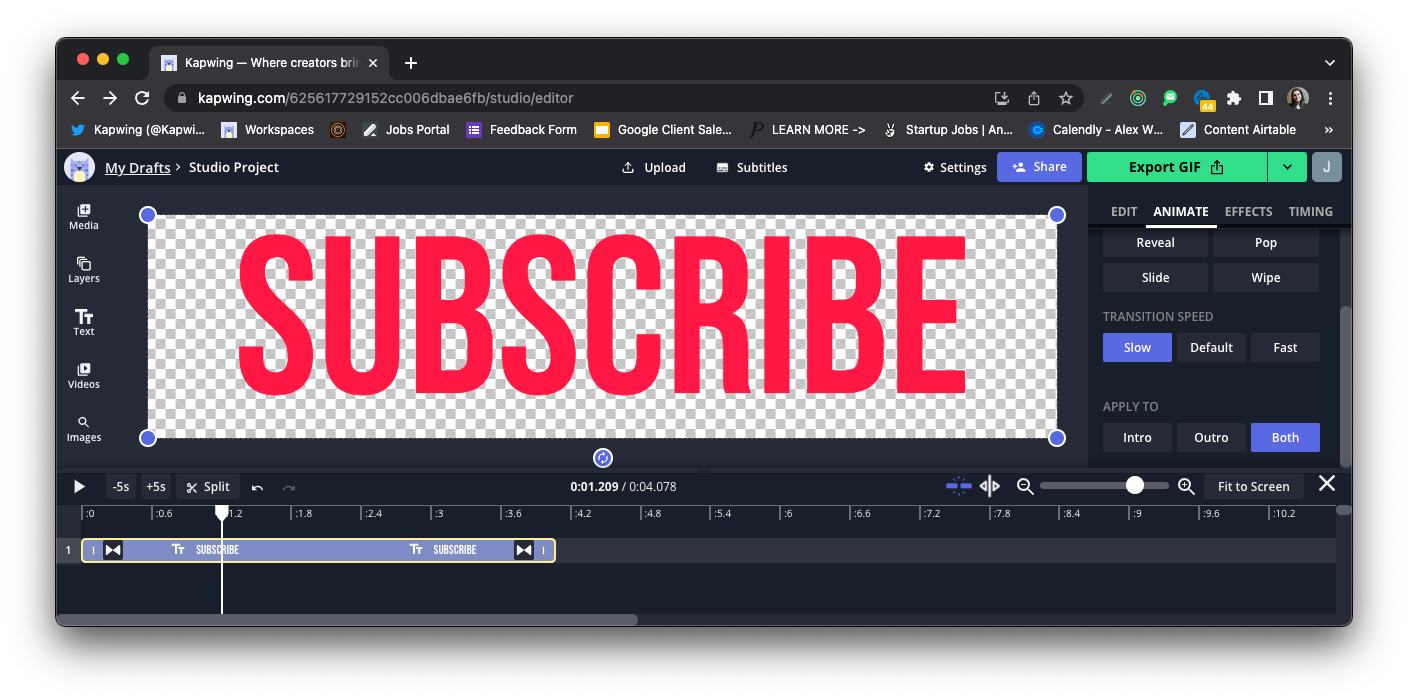
Task: Show more bookmarks chevron
Action: (x=1328, y=130)
